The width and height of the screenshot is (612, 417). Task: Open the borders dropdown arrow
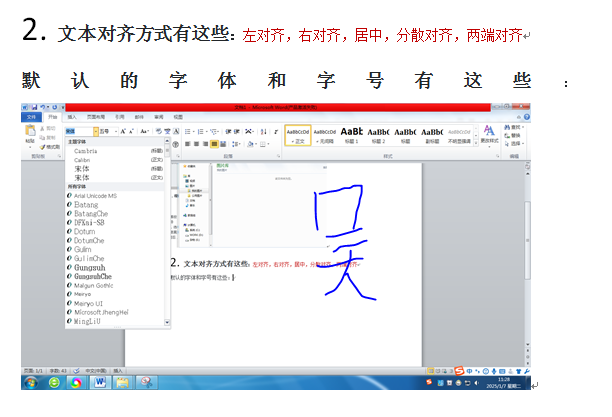tap(269, 144)
